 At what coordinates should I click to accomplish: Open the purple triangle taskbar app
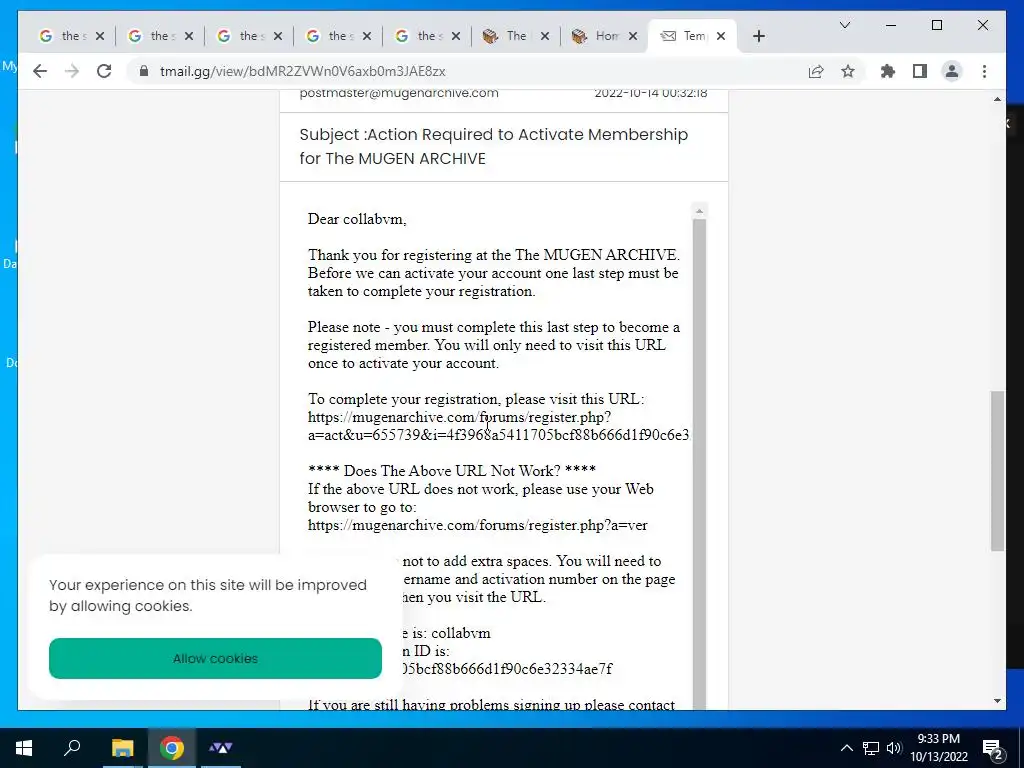pos(221,748)
